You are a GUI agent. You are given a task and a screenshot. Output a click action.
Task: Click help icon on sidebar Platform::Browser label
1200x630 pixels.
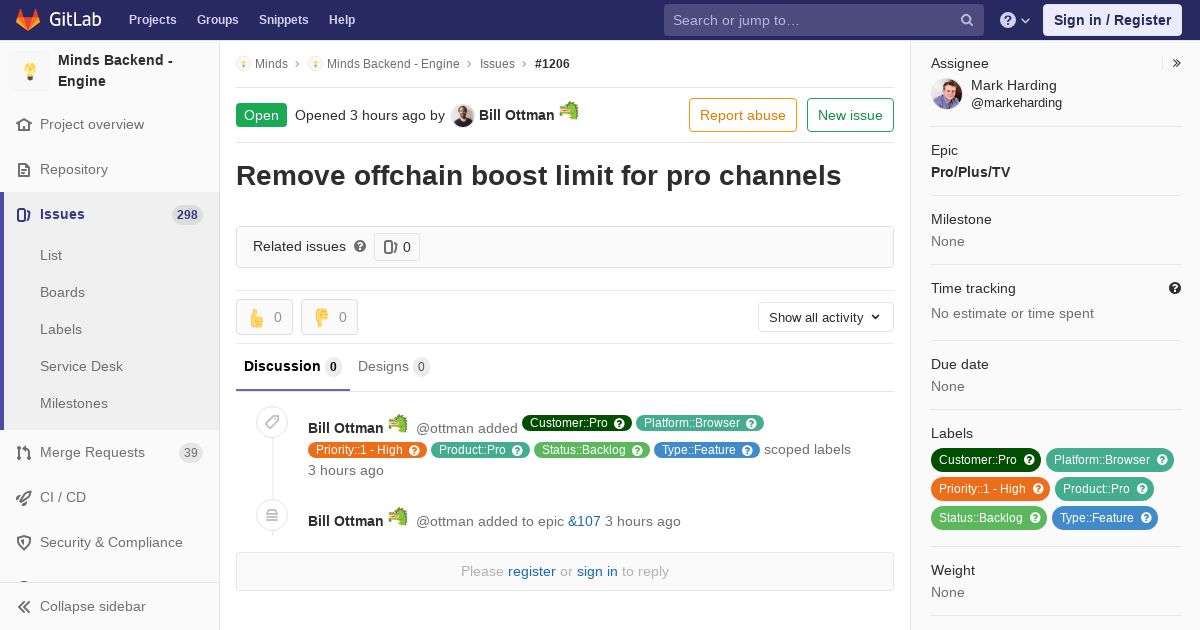tap(1162, 460)
